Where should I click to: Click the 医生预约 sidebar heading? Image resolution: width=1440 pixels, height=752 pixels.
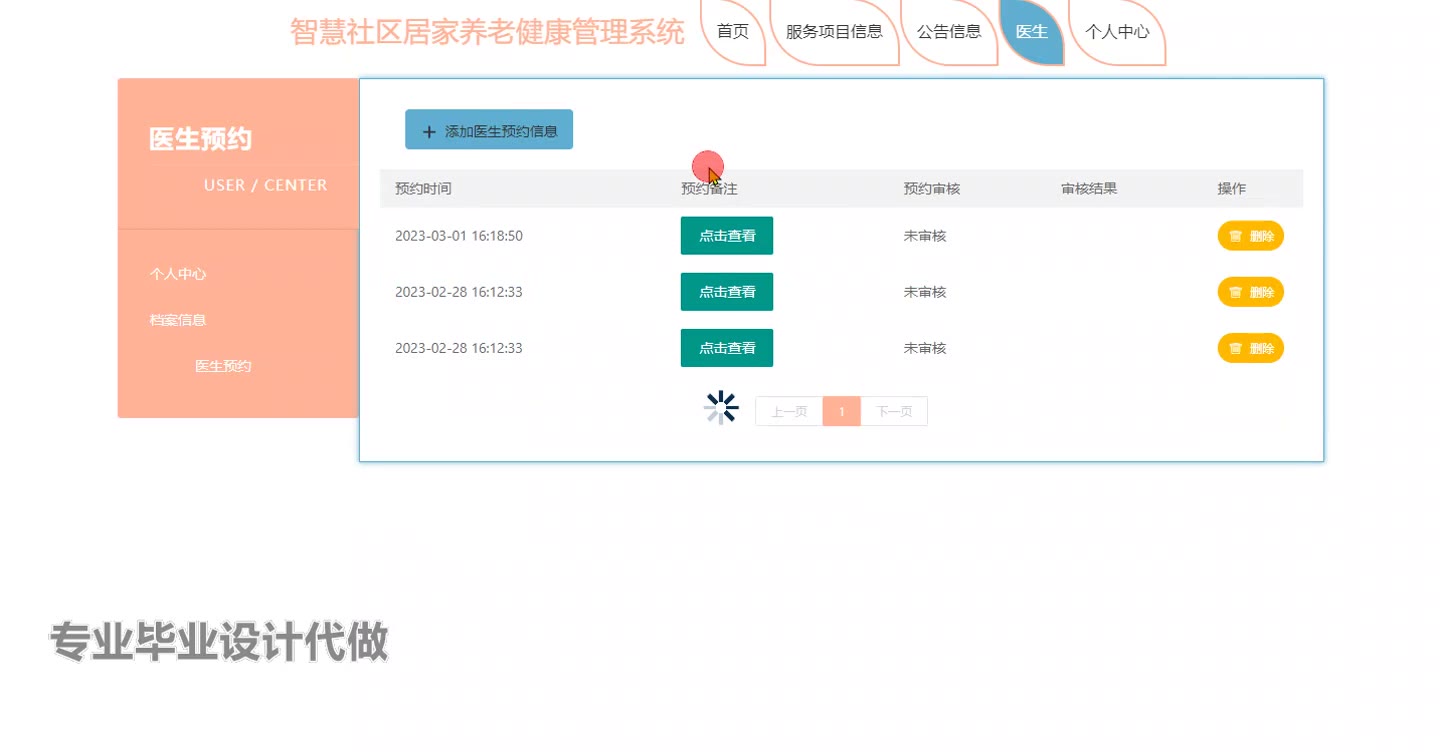coord(200,140)
